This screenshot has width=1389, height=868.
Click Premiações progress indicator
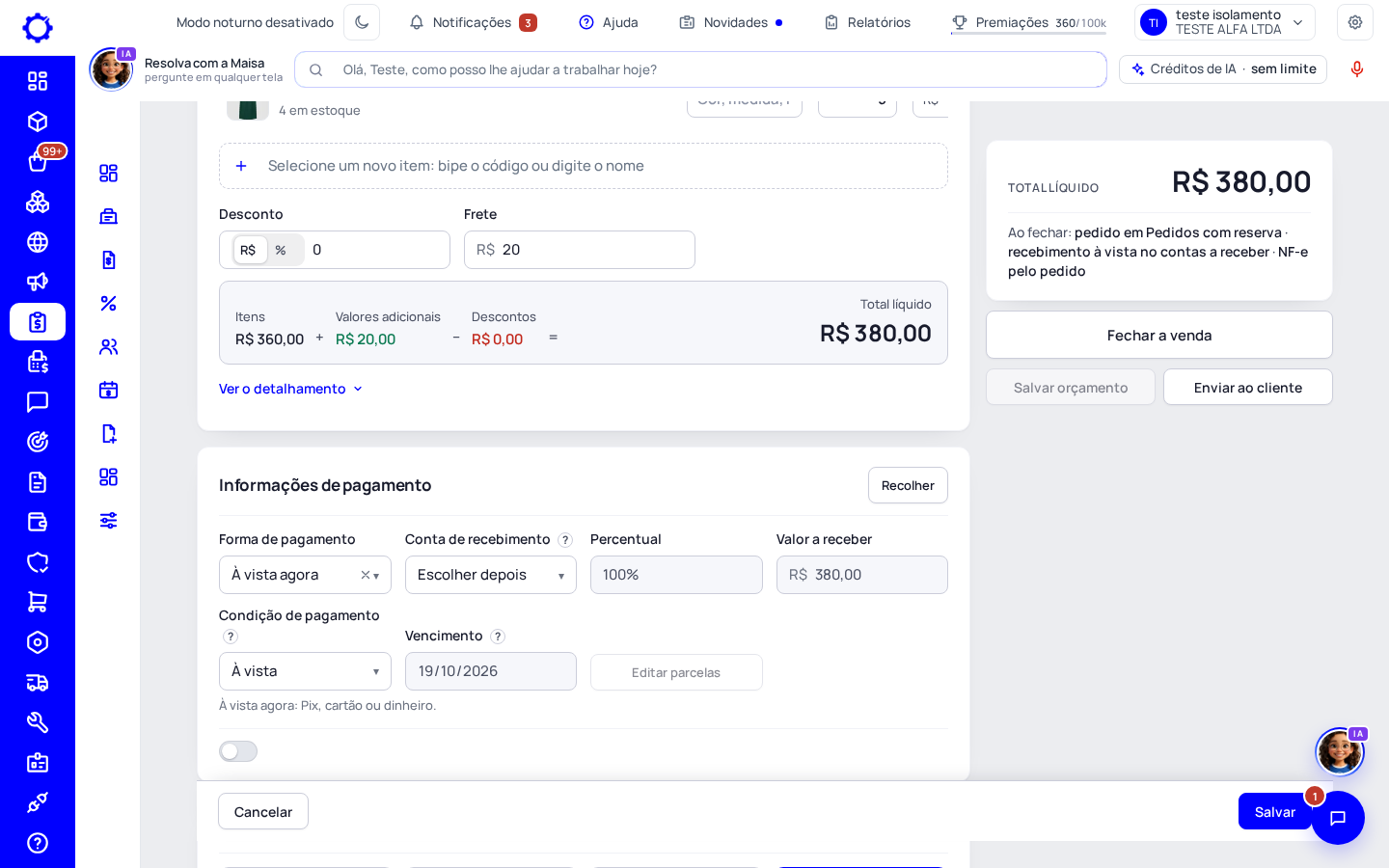click(1028, 22)
